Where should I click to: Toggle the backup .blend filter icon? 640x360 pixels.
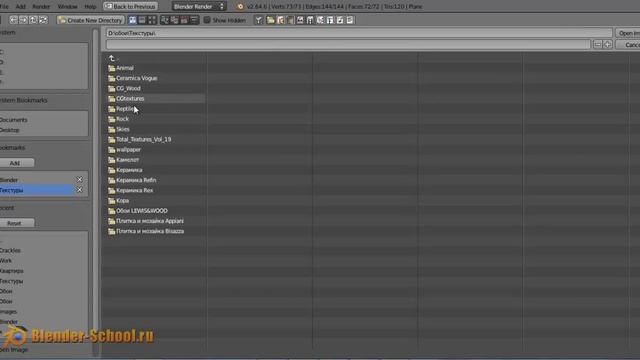pos(290,20)
